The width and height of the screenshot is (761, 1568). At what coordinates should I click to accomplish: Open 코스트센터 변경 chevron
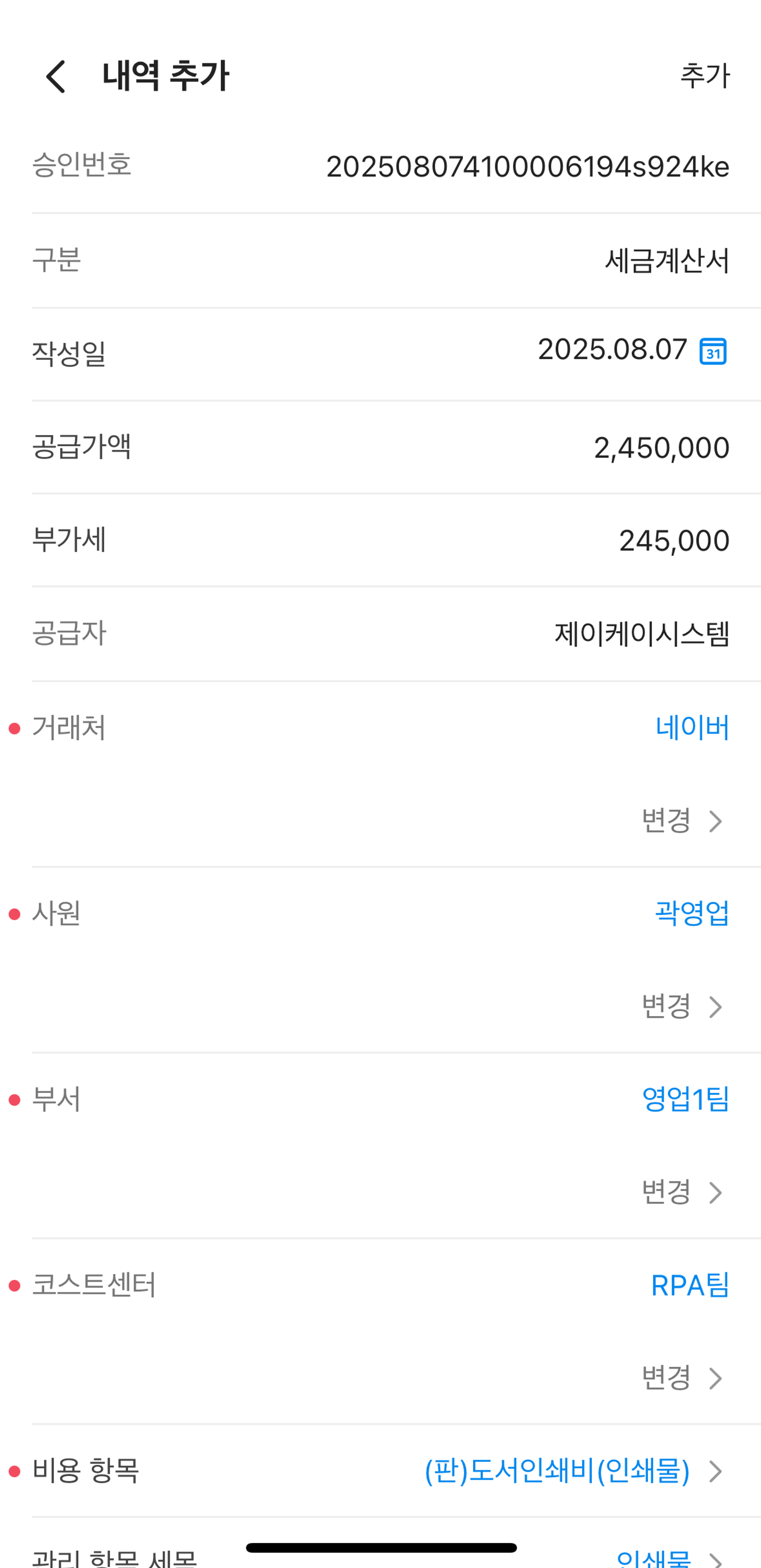pos(715,1378)
